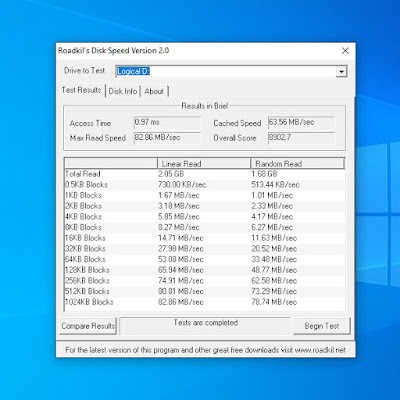400x400 pixels.
Task: Select the 512KB Blocks row
Action: 205,291
